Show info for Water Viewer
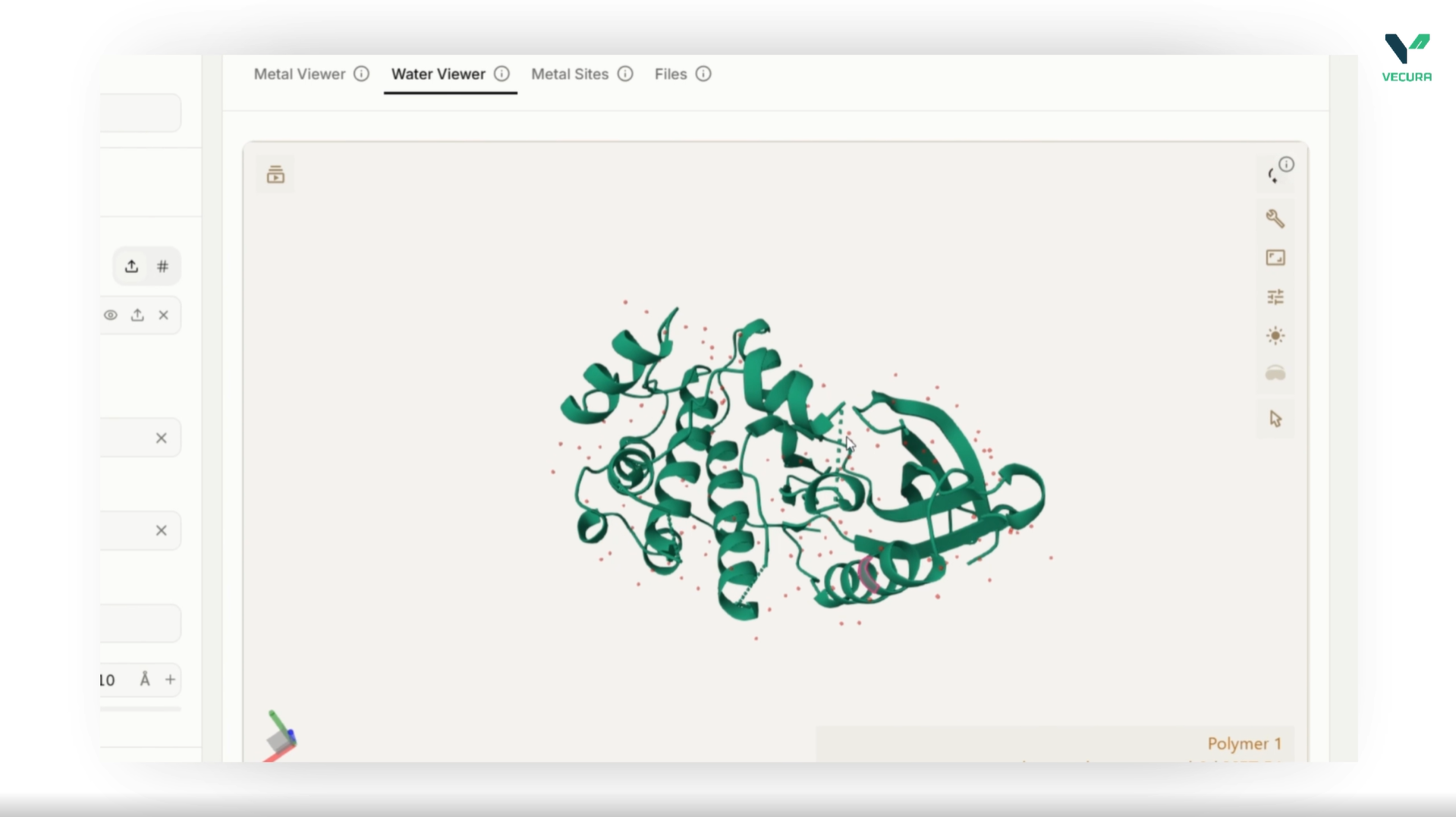This screenshot has height=817, width=1456. pos(502,74)
